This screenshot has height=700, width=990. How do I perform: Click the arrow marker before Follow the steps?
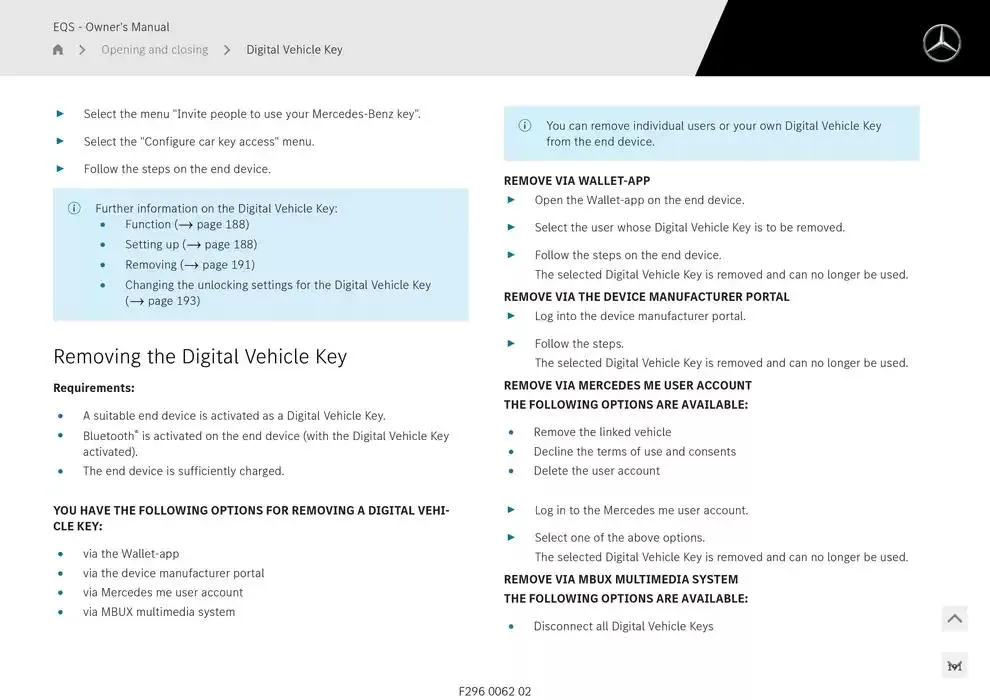510,343
